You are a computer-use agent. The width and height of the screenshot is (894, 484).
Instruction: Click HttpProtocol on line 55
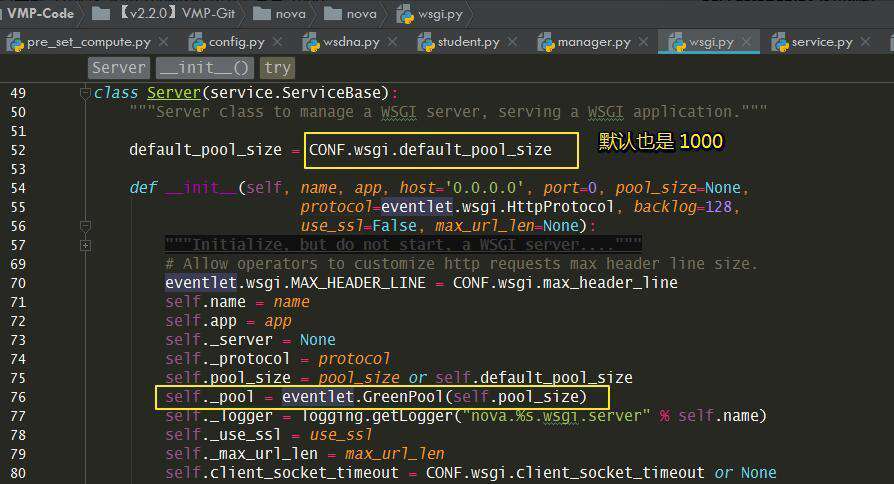click(560, 206)
